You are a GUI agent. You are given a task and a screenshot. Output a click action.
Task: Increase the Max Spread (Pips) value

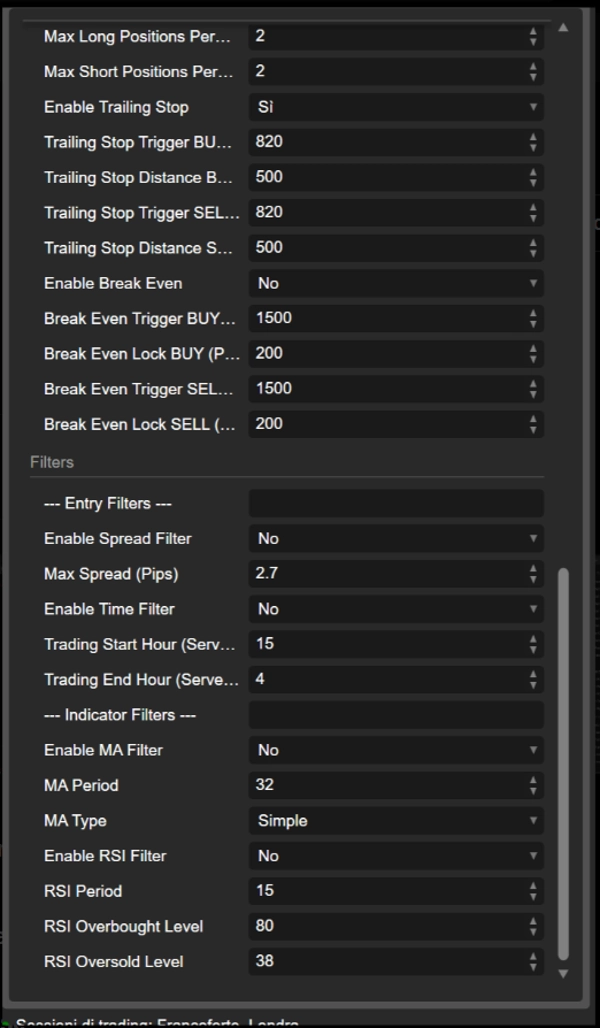point(533,570)
